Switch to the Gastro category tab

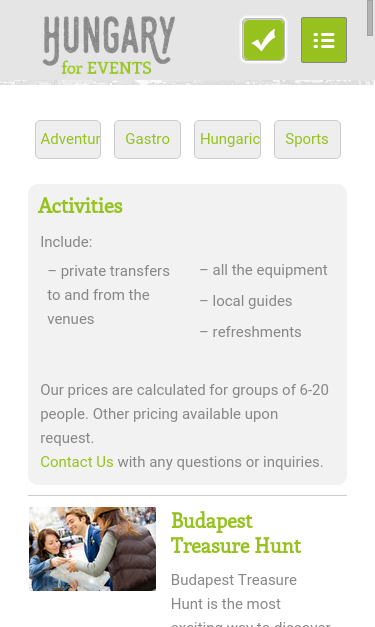[148, 139]
